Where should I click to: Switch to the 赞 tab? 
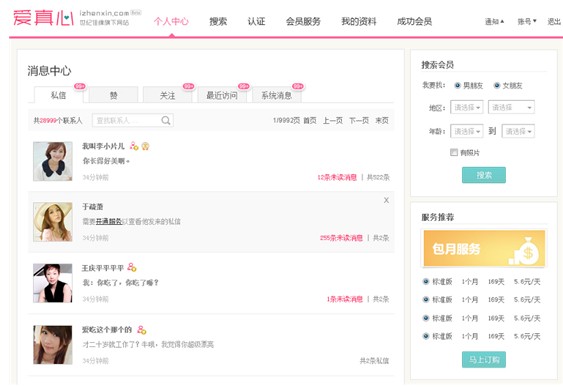pyautogui.click(x=113, y=95)
